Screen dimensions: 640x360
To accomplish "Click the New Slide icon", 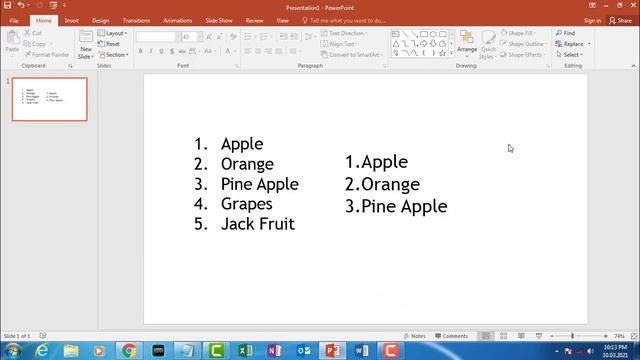I will 86,36.
